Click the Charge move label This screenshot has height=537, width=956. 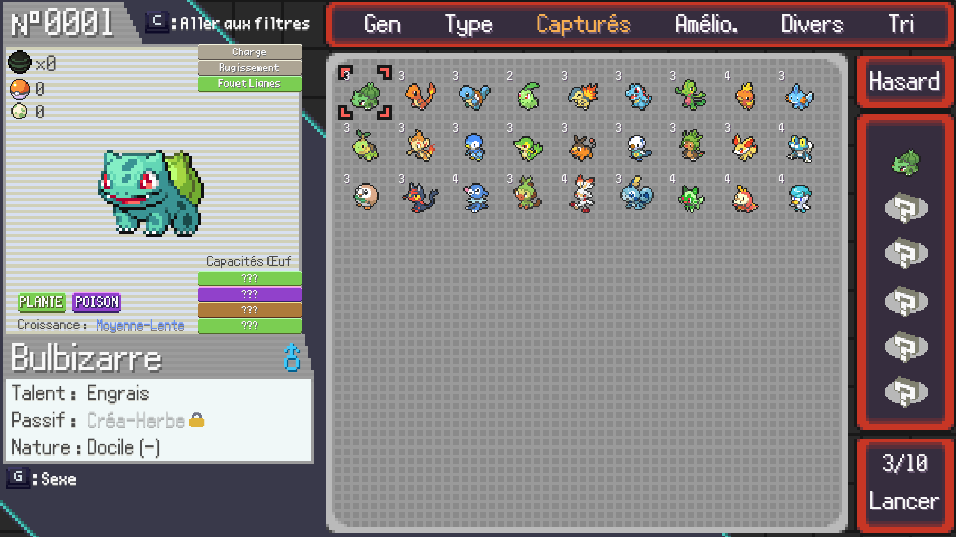pos(249,52)
